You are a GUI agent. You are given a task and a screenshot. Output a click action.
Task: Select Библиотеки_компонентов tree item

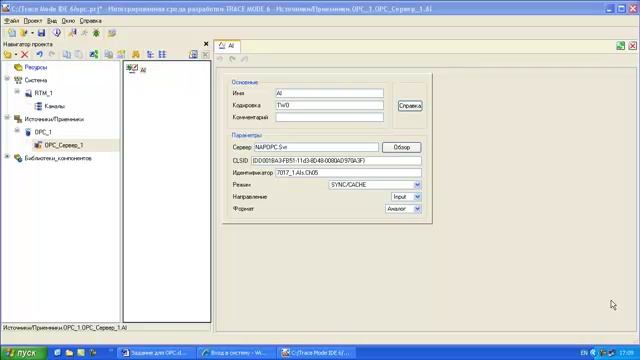coord(58,158)
